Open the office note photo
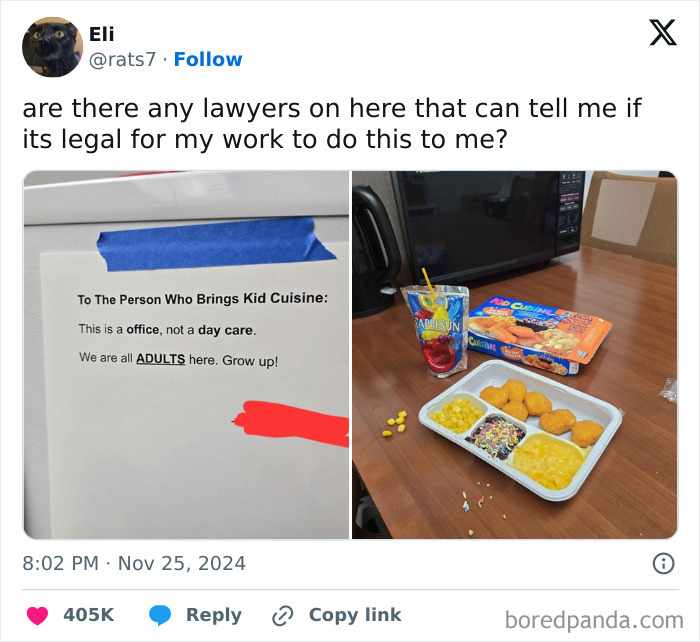 (186, 355)
